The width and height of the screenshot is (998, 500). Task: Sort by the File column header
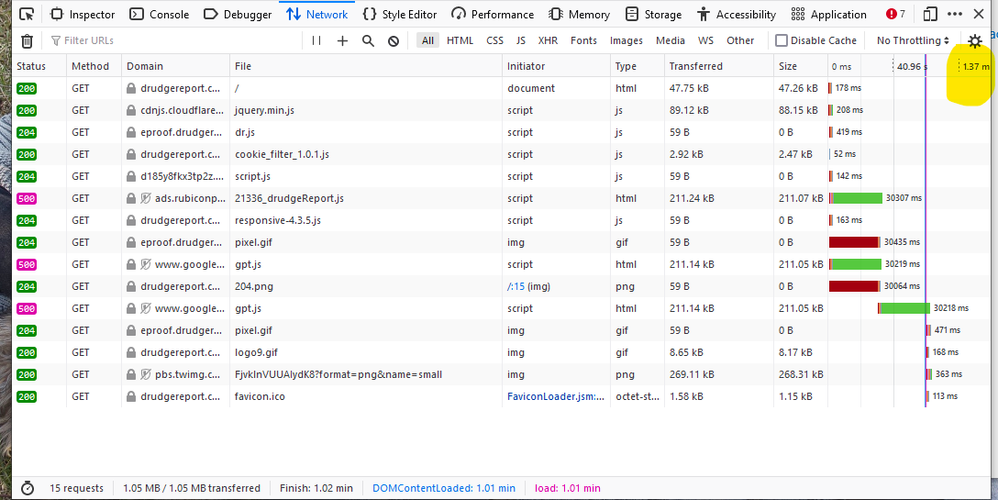[366, 66]
